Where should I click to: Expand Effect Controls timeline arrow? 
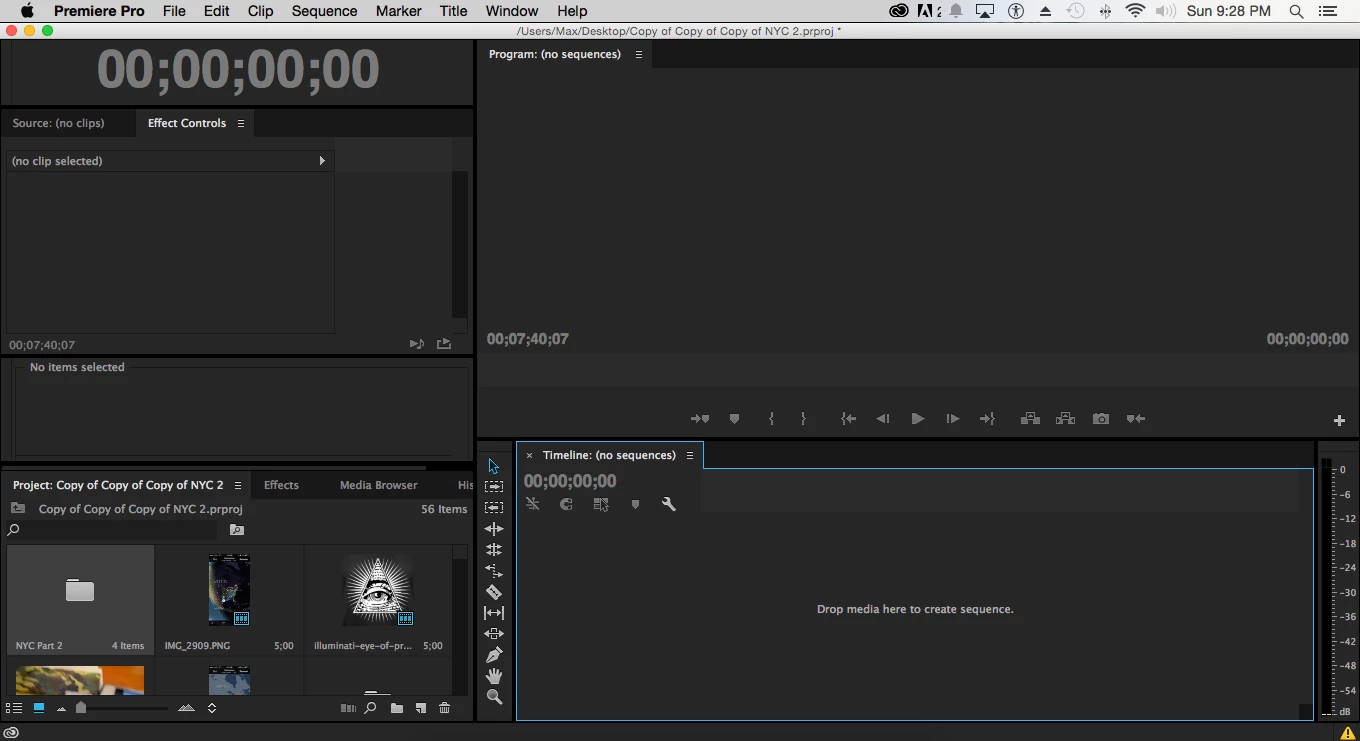tap(322, 161)
